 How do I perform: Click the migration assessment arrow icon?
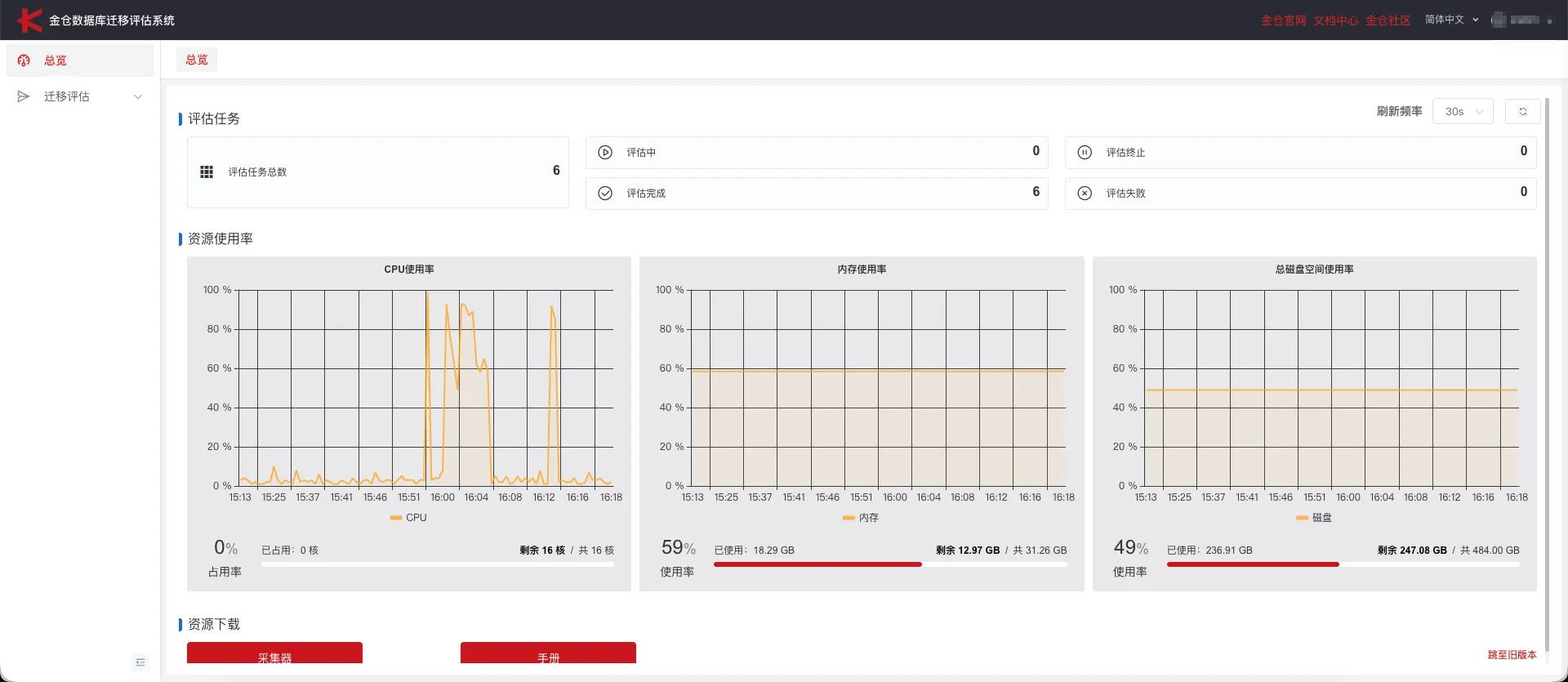point(24,96)
